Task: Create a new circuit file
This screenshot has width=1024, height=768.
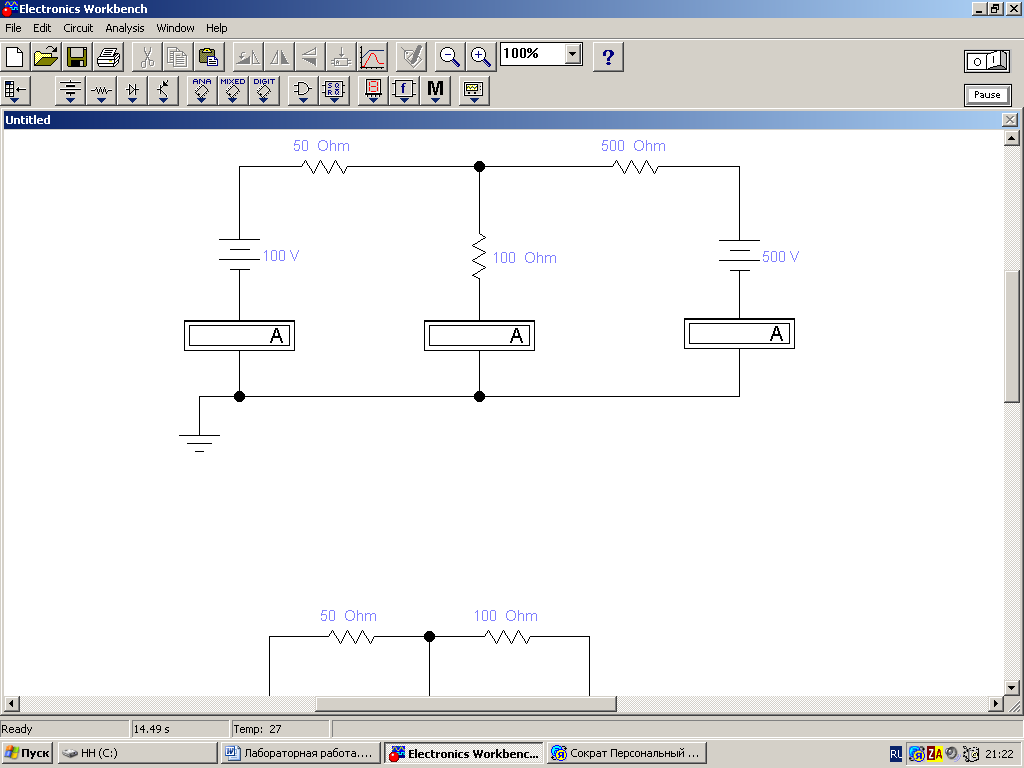Action: (14, 57)
